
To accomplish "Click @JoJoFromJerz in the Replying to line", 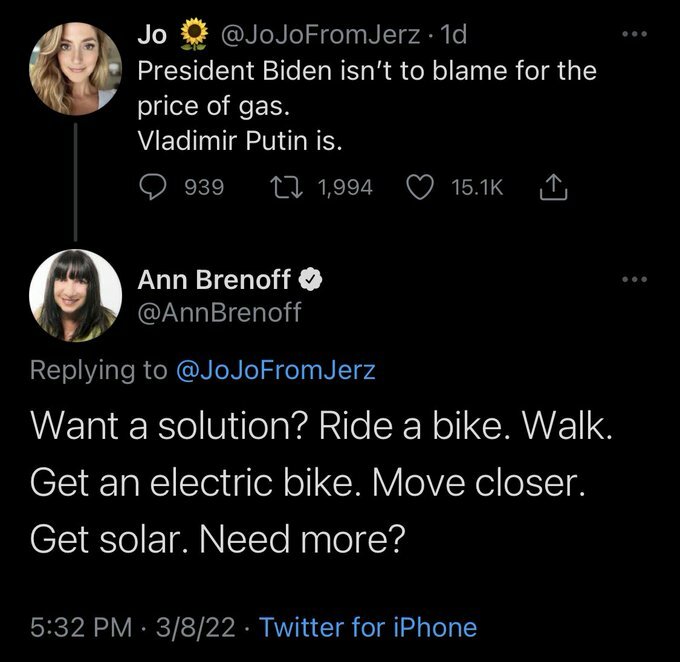I will [x=276, y=369].
